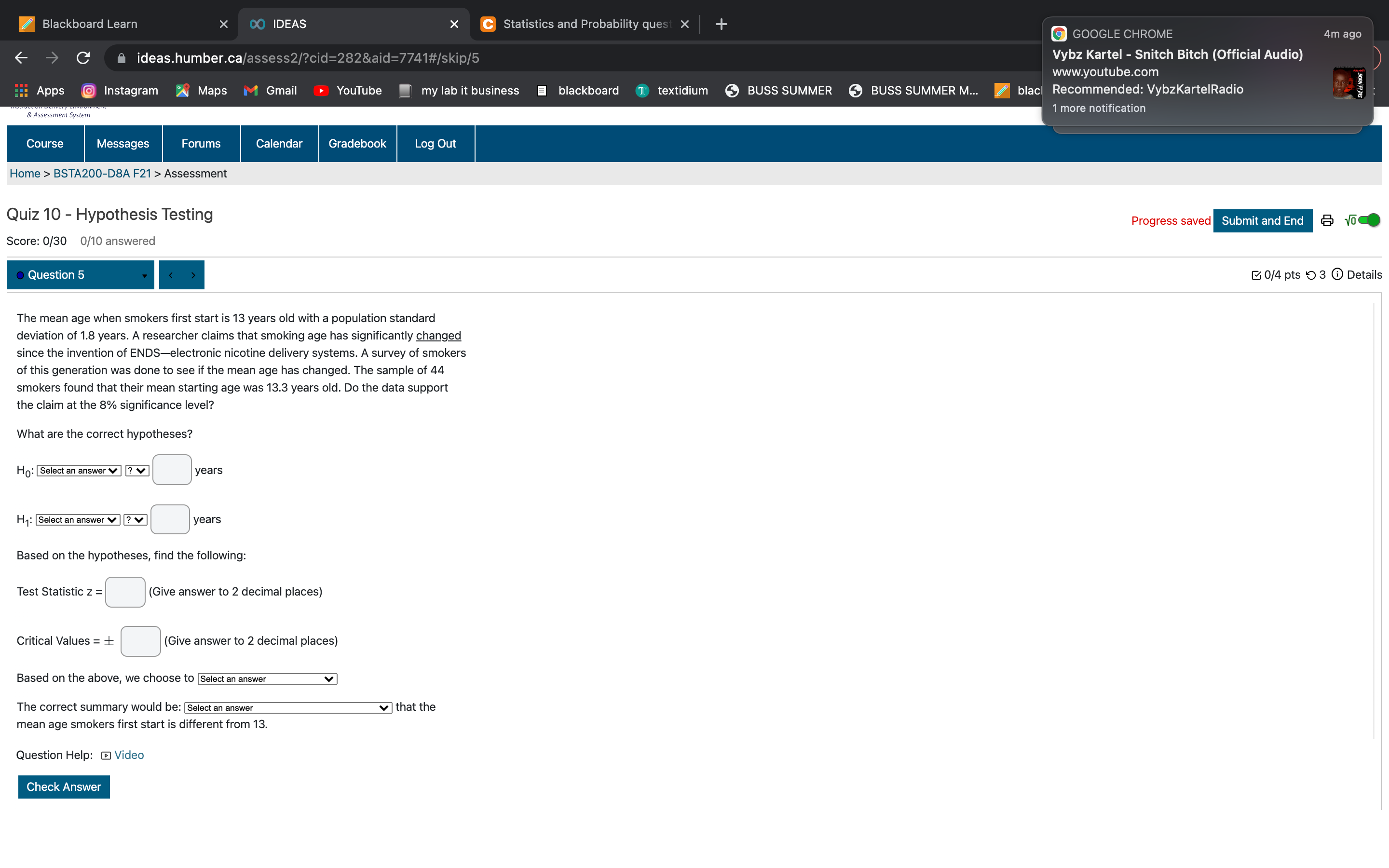Screen dimensions: 1389x868
Task: Click the Check Answer button
Action: pyautogui.click(x=64, y=787)
